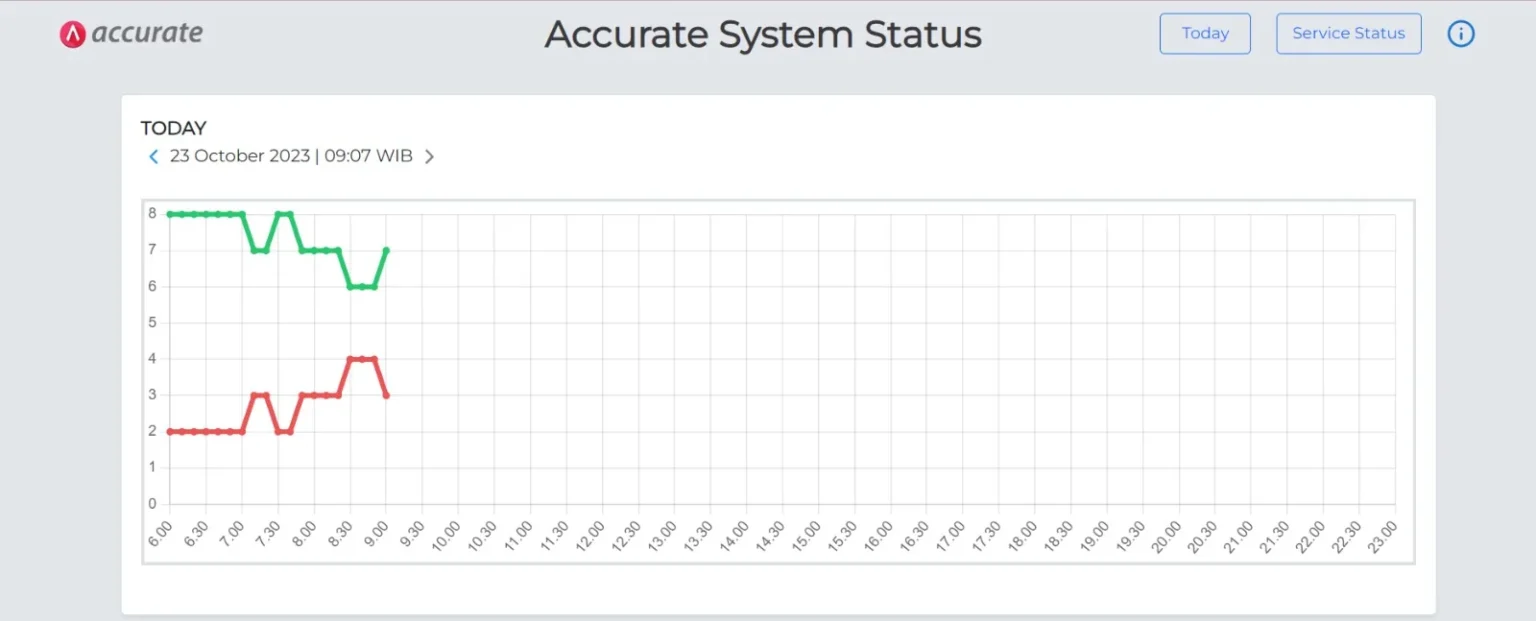
Task: Click green data point at 8.30
Action: (350, 286)
